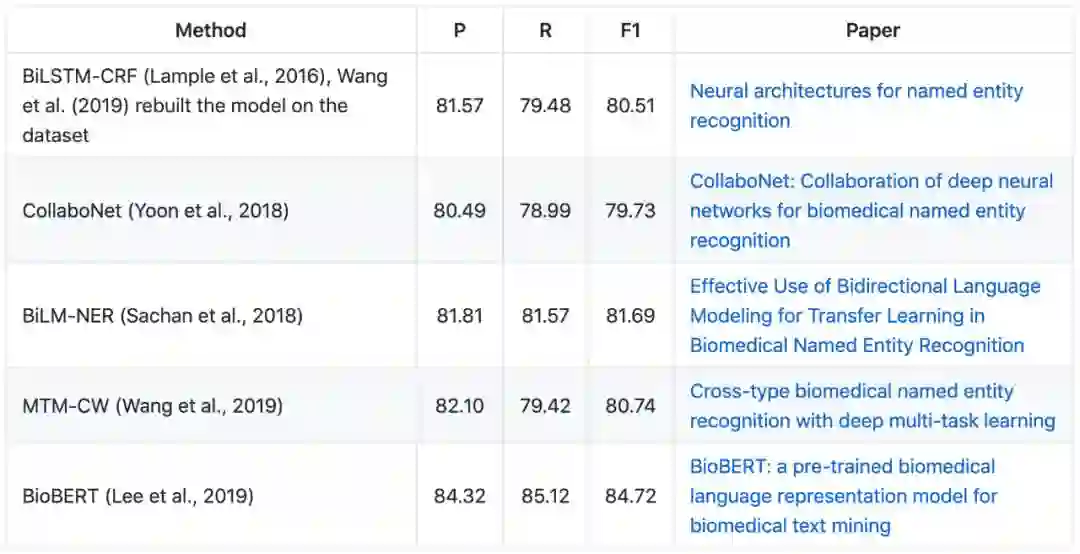The height and width of the screenshot is (554, 1080).
Task: Click BioBERT F1 score 84.72
Action: coord(630,496)
